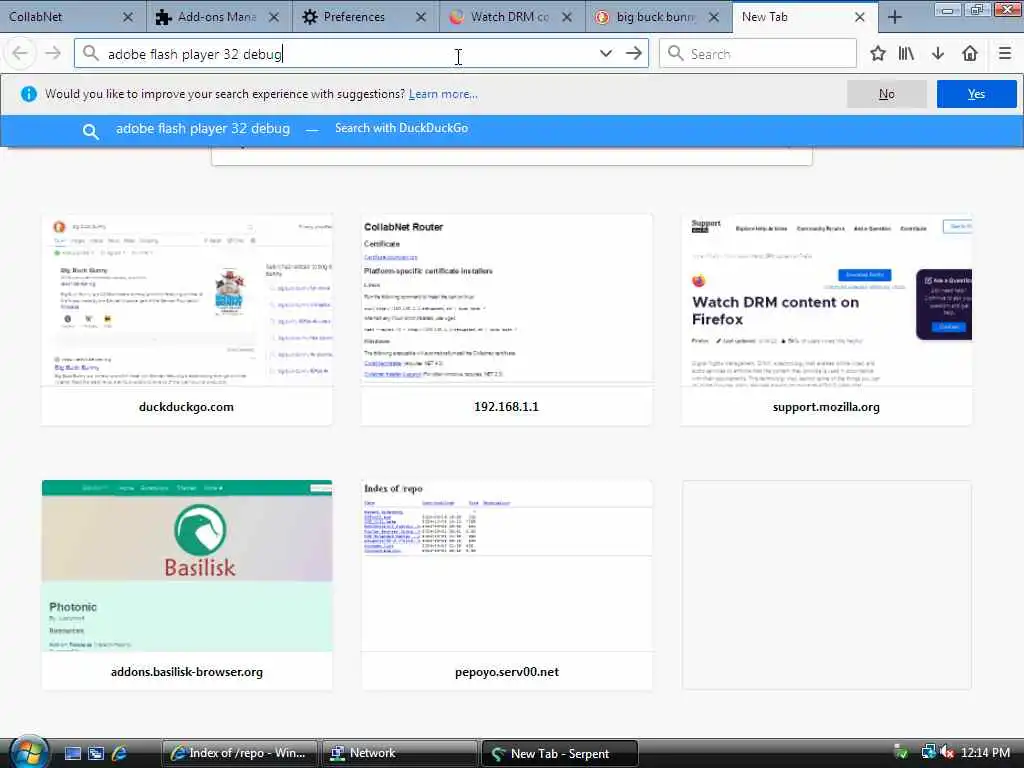Click the info icon in the suggestions bar
Viewport: 1024px width, 768px height.
pyautogui.click(x=29, y=94)
